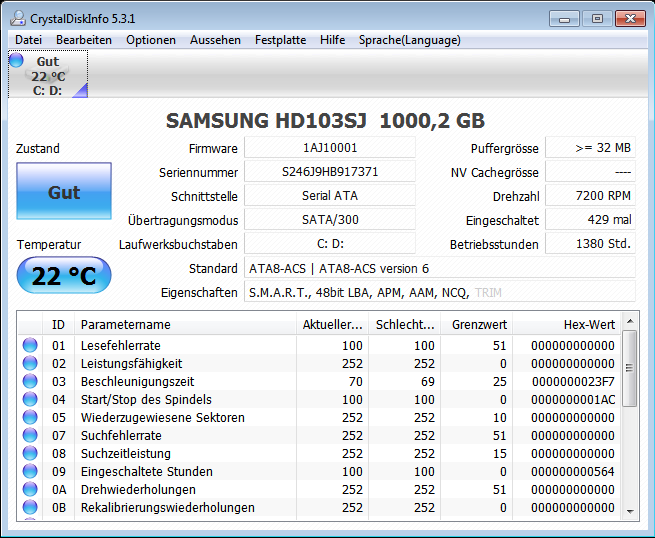Click the Puffergrösse value >= 32 MB
Viewport: 655px width, 538px height.
(591, 147)
